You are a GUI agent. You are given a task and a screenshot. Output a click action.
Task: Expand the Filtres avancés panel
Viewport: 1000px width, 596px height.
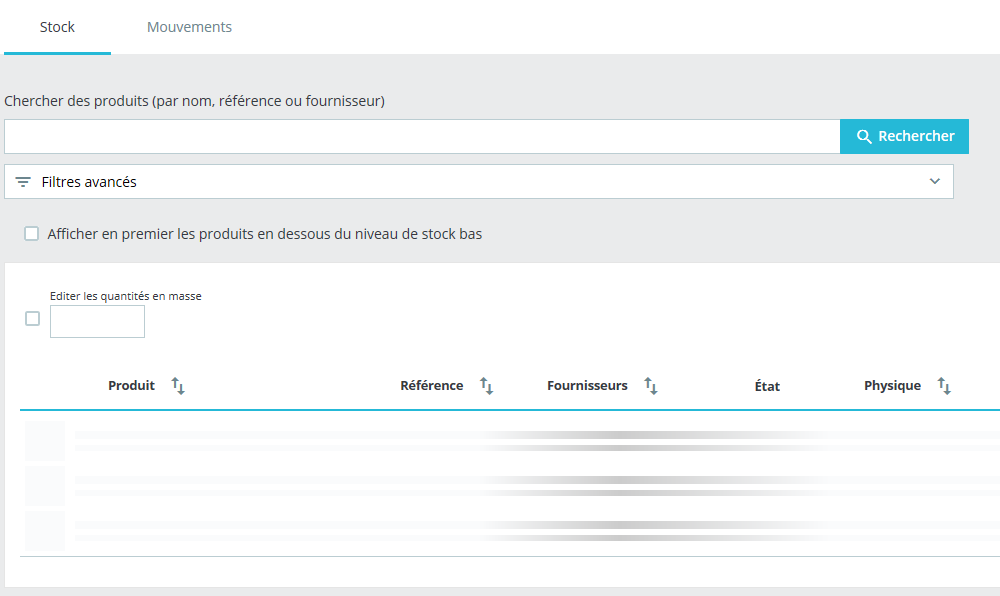[479, 182]
